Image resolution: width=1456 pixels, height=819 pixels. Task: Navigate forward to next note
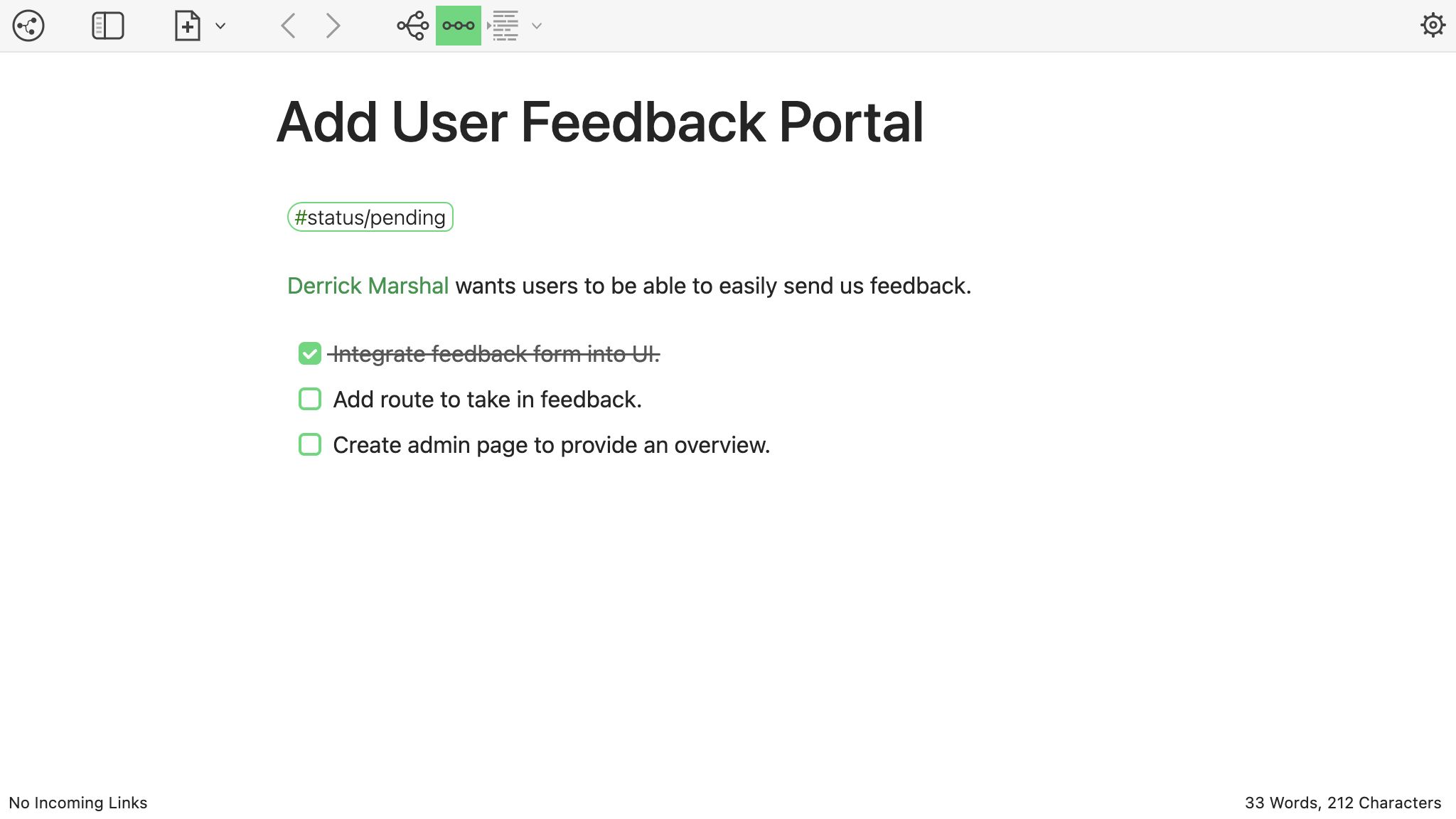click(x=333, y=26)
